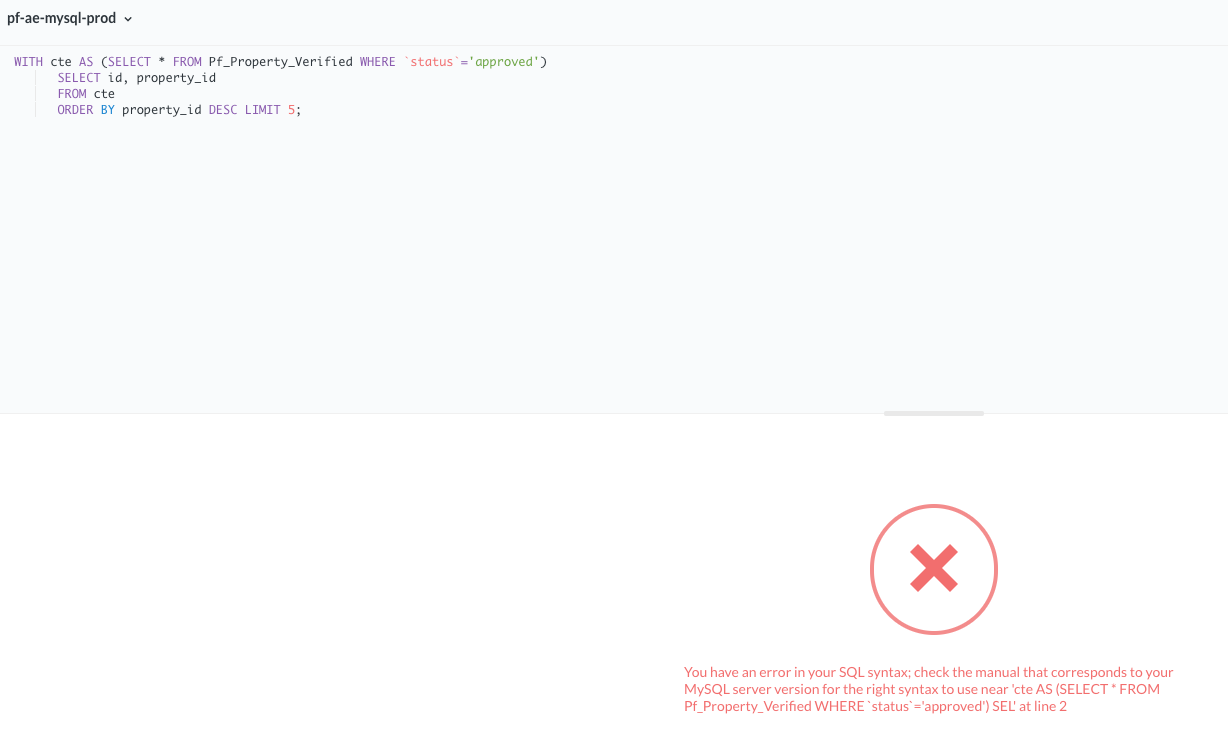Click the chevron beside the database name
The height and width of the screenshot is (743, 1228).
[x=128, y=19]
